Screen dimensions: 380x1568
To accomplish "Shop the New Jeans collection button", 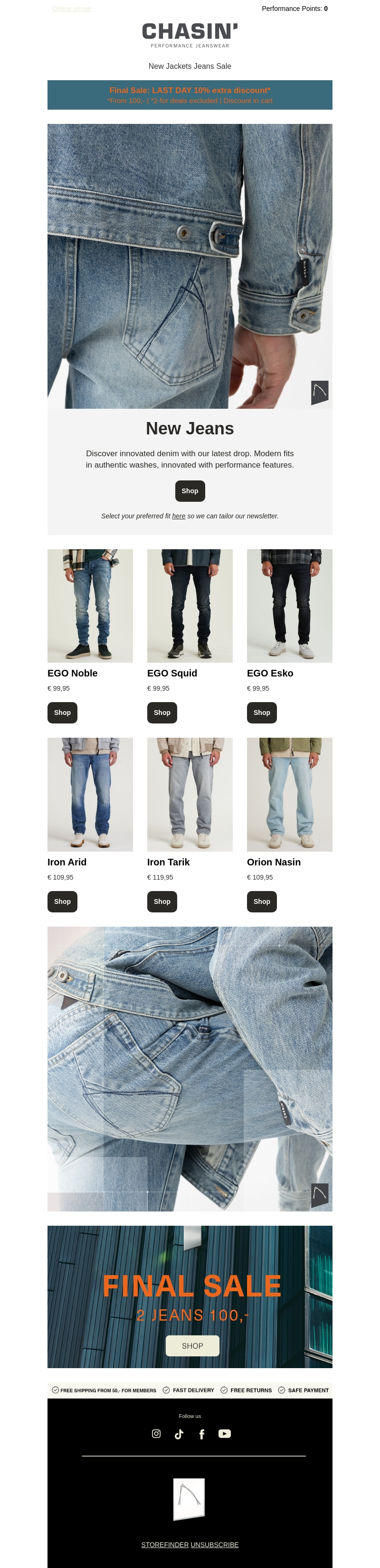I will [x=190, y=490].
